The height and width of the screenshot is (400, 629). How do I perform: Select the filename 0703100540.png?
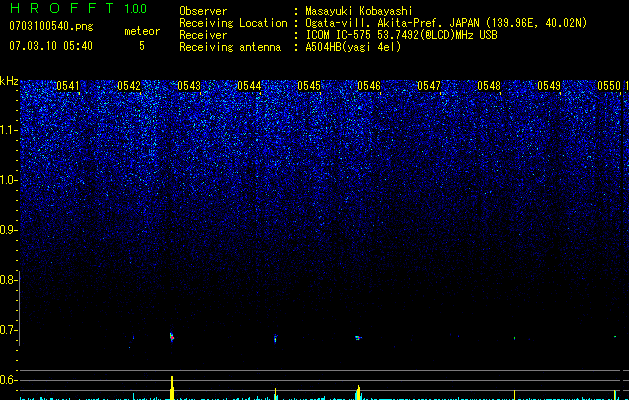tap(51, 26)
